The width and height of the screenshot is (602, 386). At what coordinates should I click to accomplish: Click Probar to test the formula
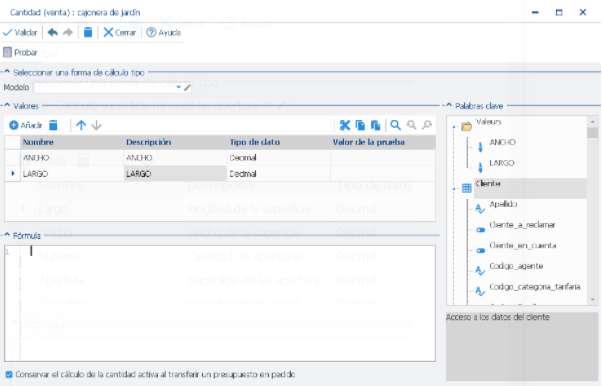coord(20,53)
